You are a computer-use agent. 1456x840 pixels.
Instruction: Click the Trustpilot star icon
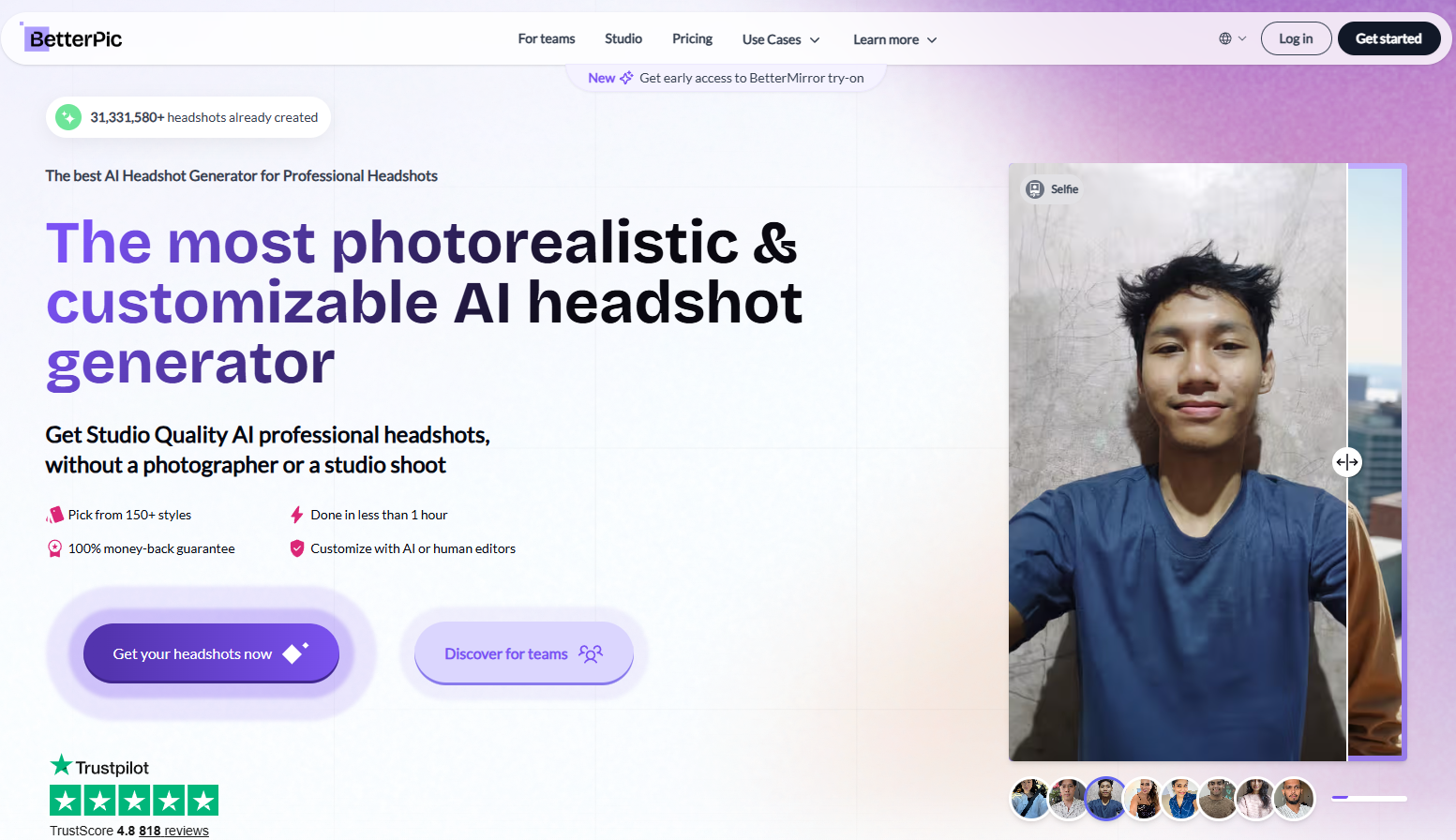click(60, 766)
